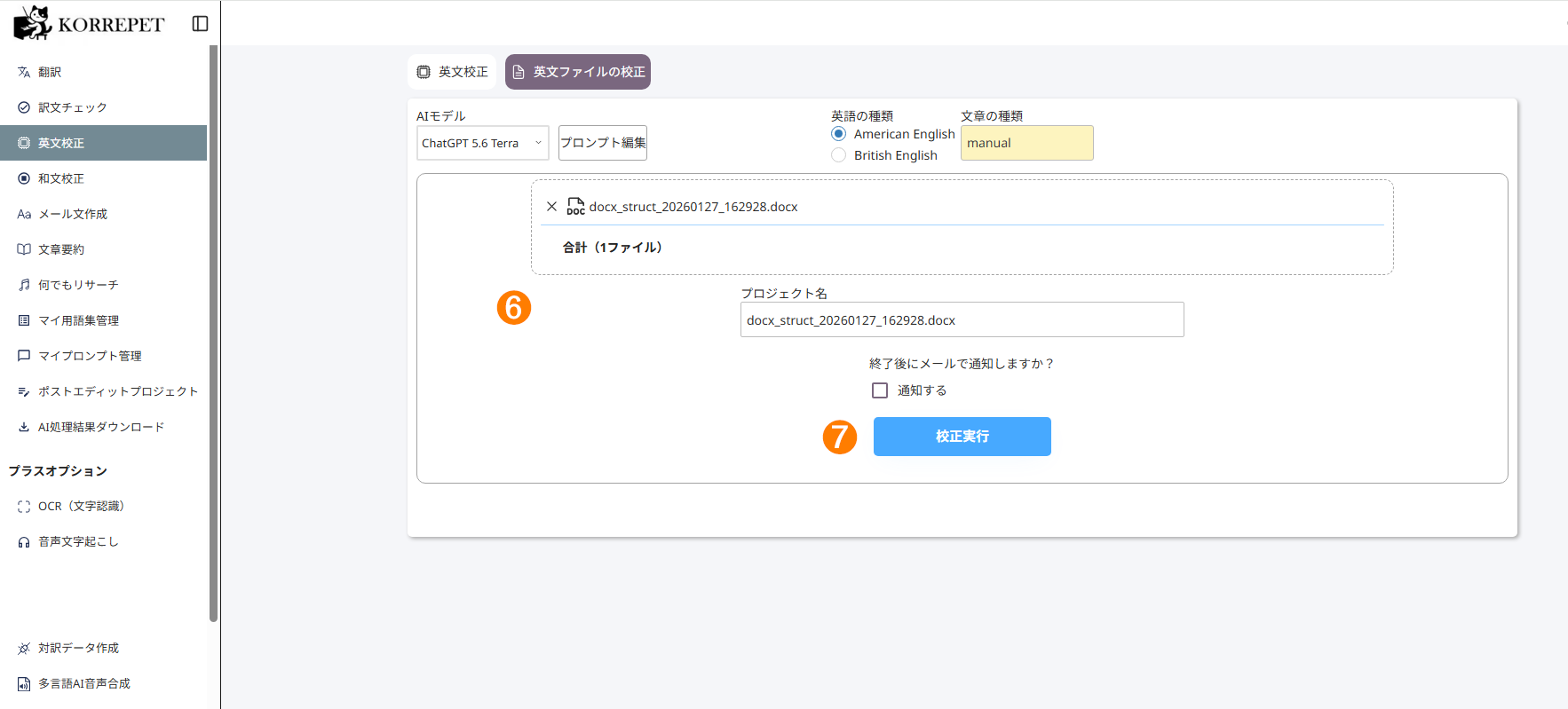Click the 何でもリサーチ music-note icon
1568x709 pixels.
point(24,285)
